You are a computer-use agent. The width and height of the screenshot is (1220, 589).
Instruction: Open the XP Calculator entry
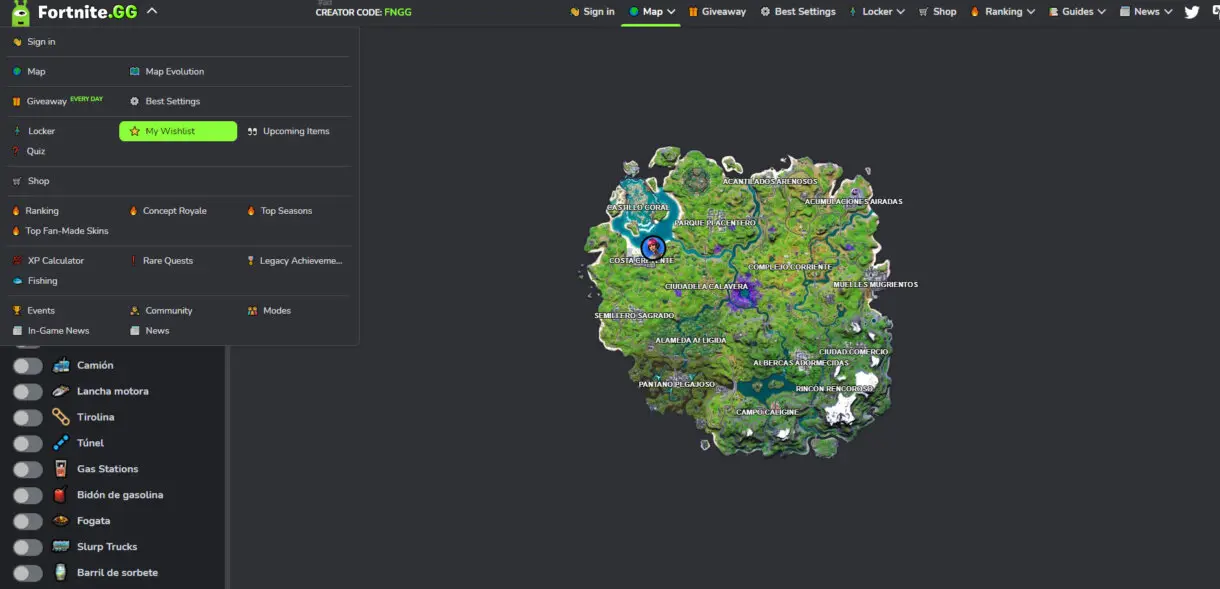(x=48, y=261)
